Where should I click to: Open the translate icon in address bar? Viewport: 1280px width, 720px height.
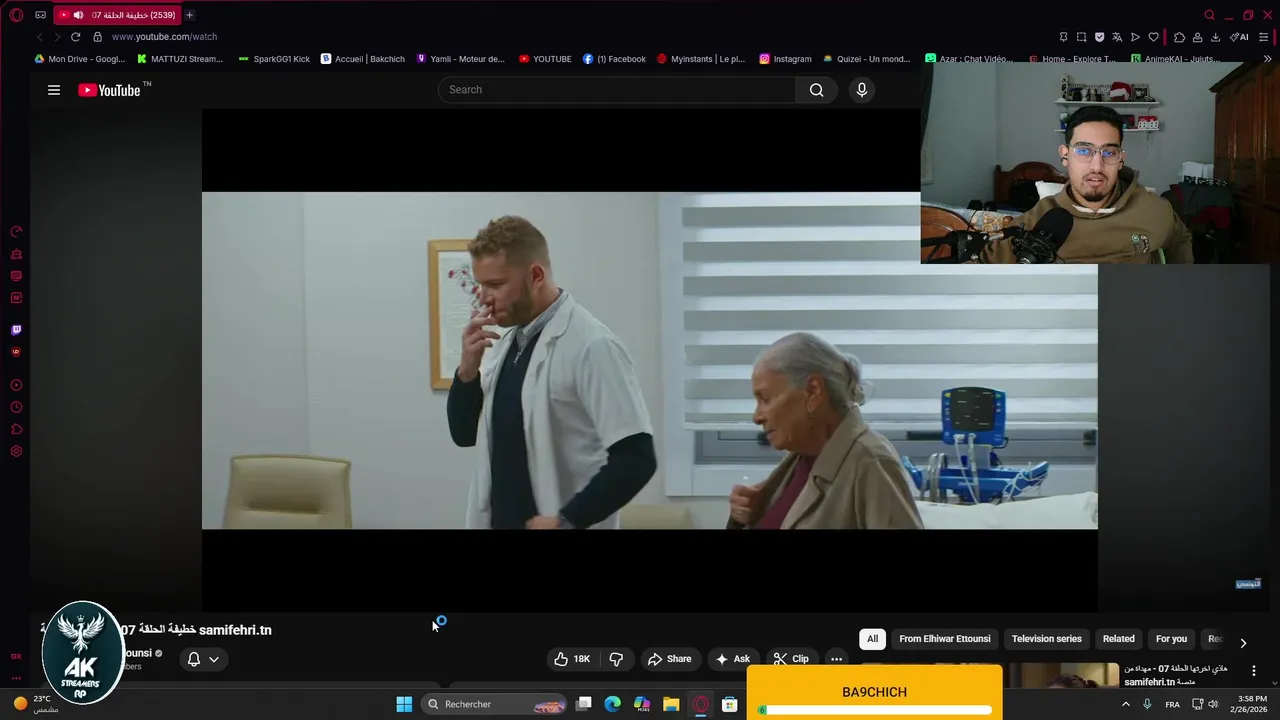[x=1117, y=37]
